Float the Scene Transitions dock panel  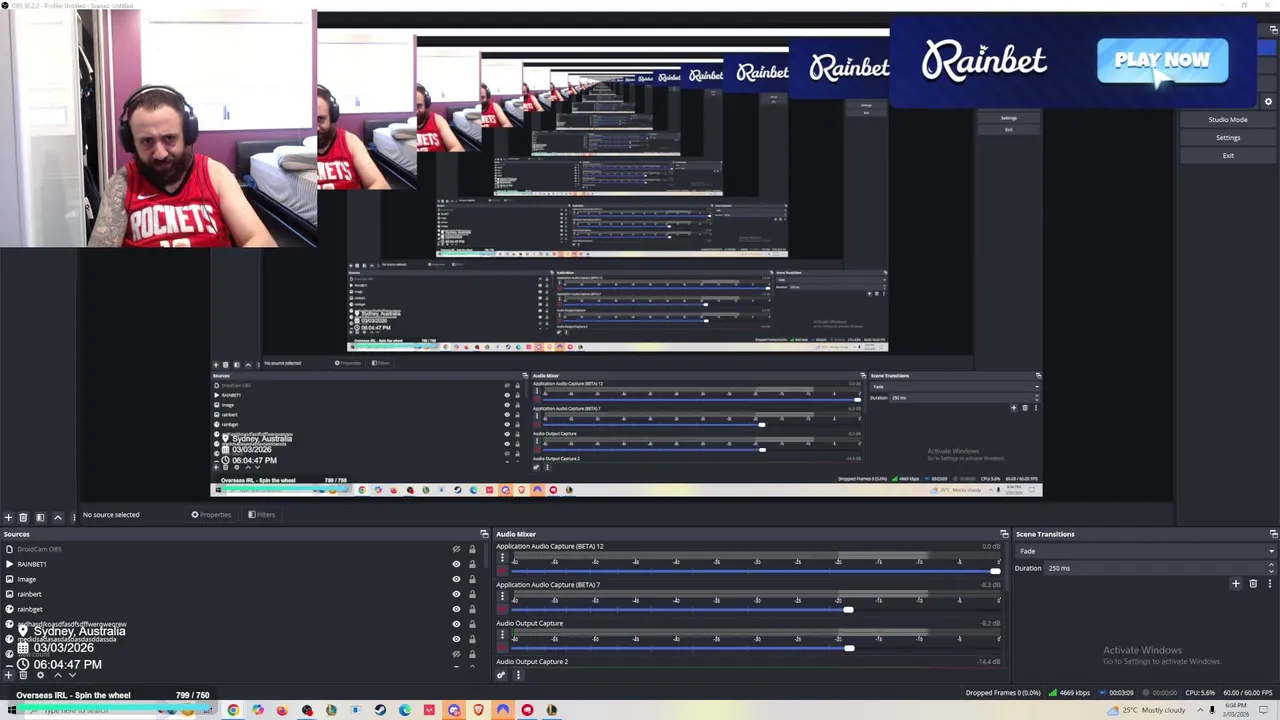pos(1273,534)
